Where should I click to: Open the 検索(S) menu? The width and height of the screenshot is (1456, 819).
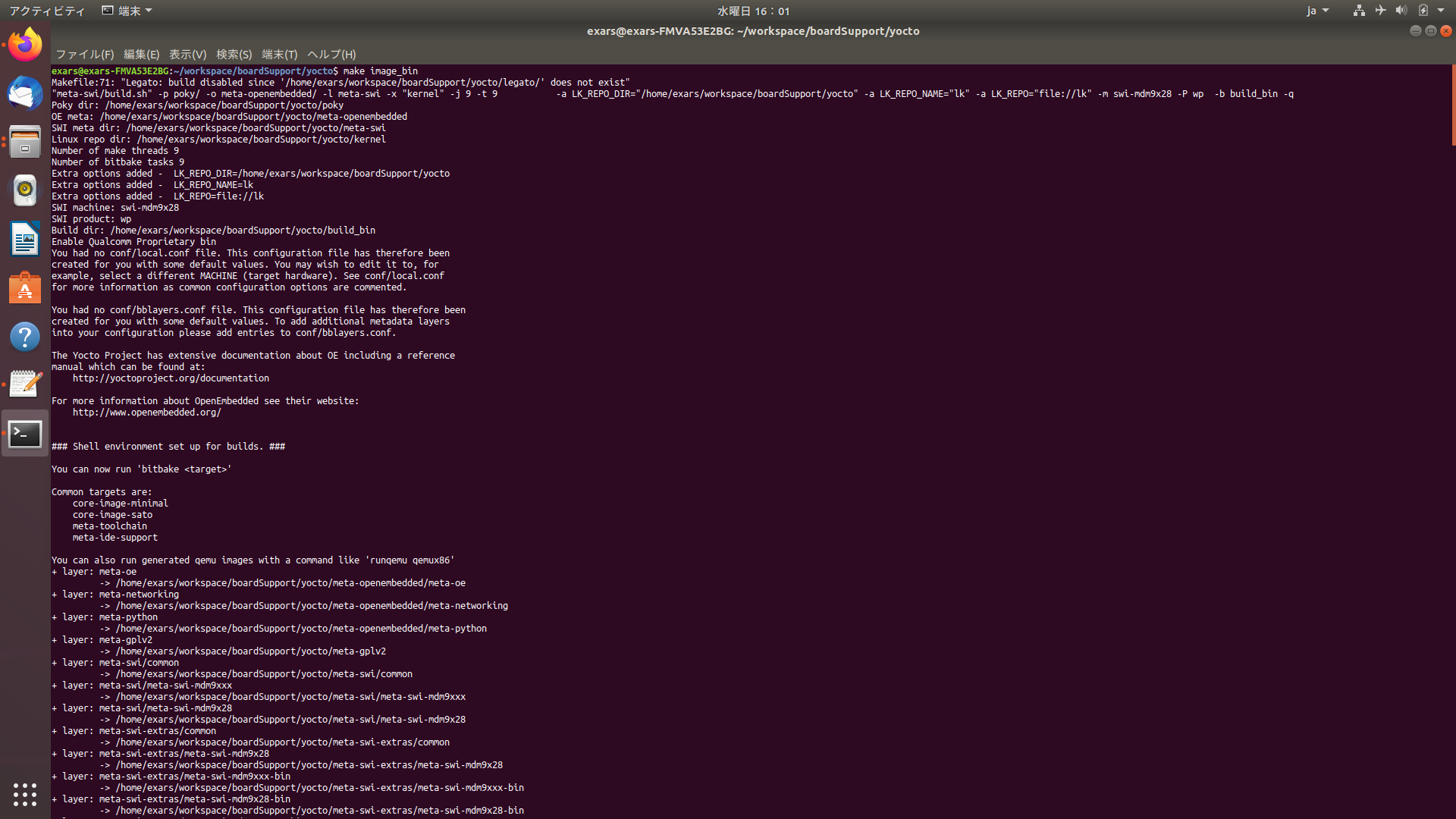234,55
